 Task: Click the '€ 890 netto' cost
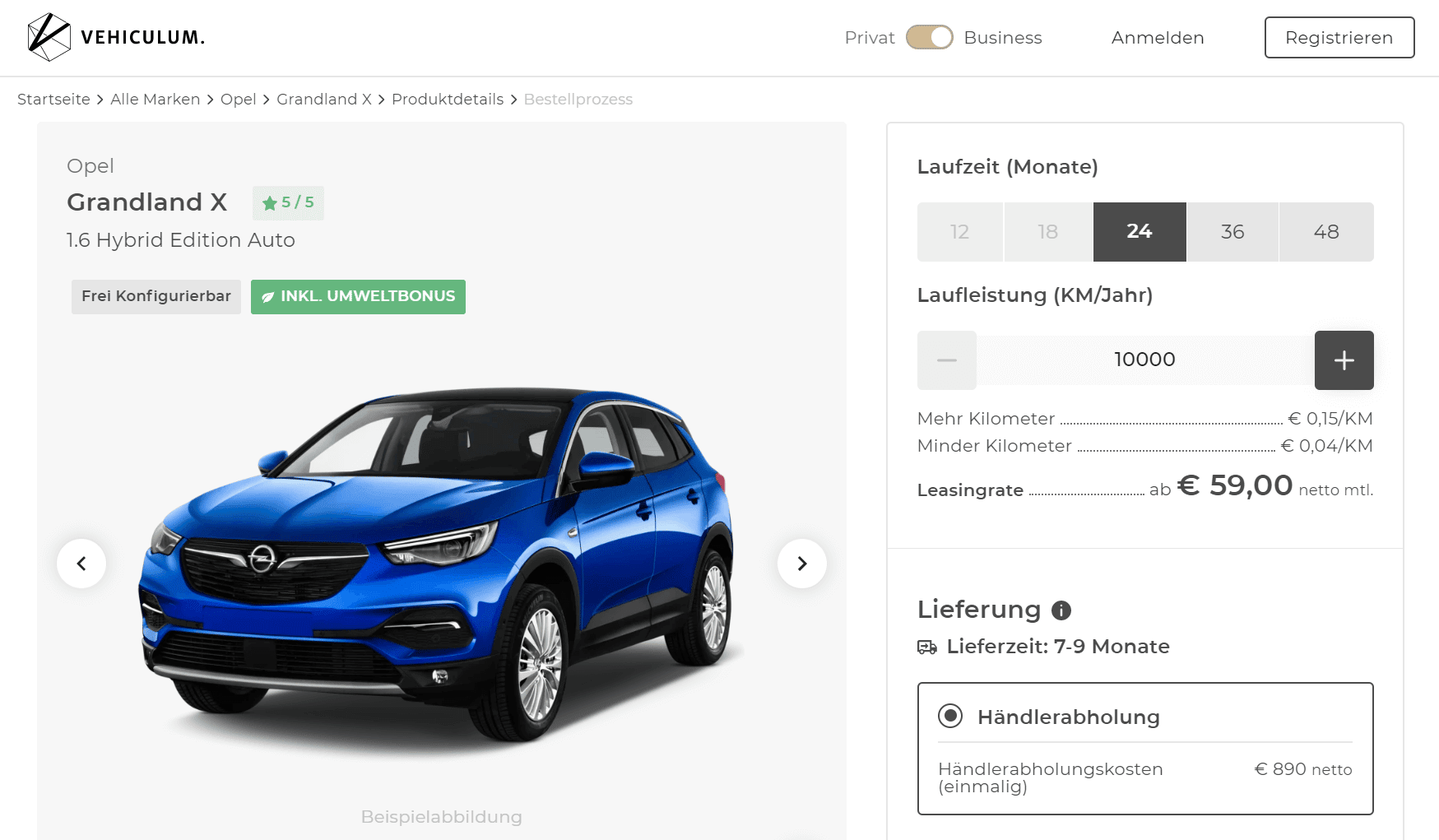tap(1303, 769)
